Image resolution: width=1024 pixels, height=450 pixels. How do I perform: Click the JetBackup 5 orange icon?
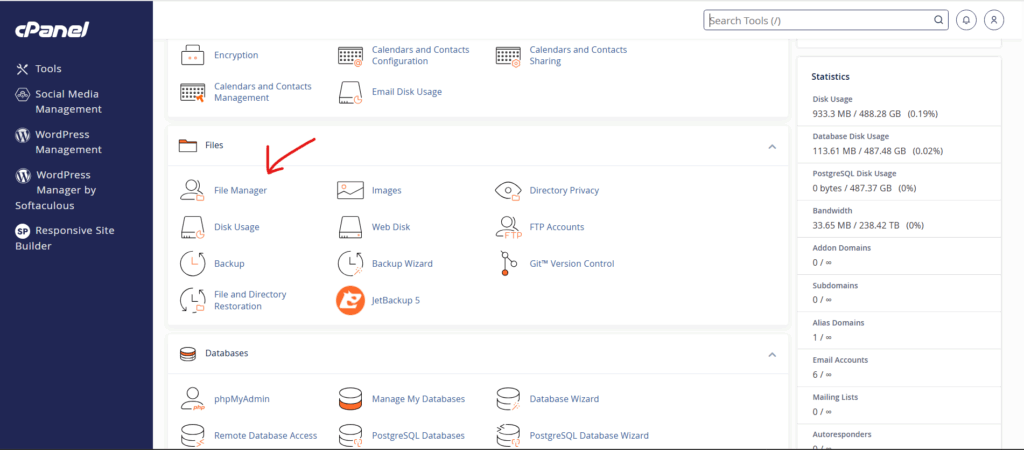(350, 300)
